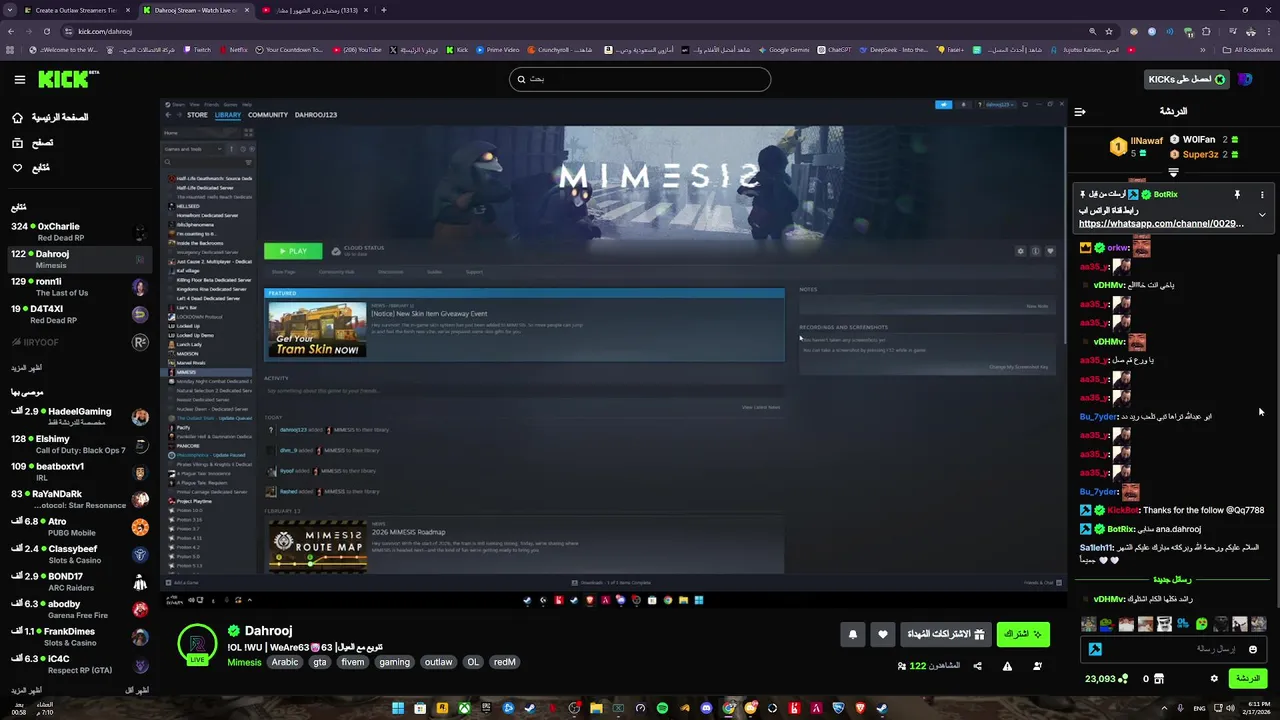Select the outlaw tag

coord(438,662)
